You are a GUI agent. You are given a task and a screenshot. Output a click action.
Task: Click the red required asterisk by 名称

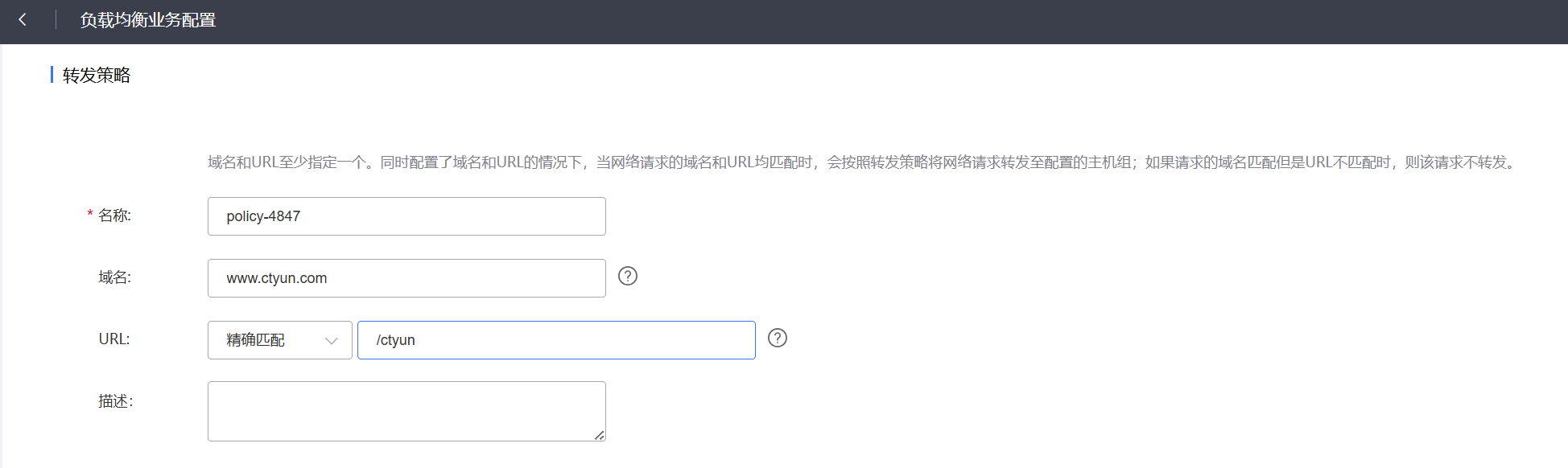[x=90, y=215]
